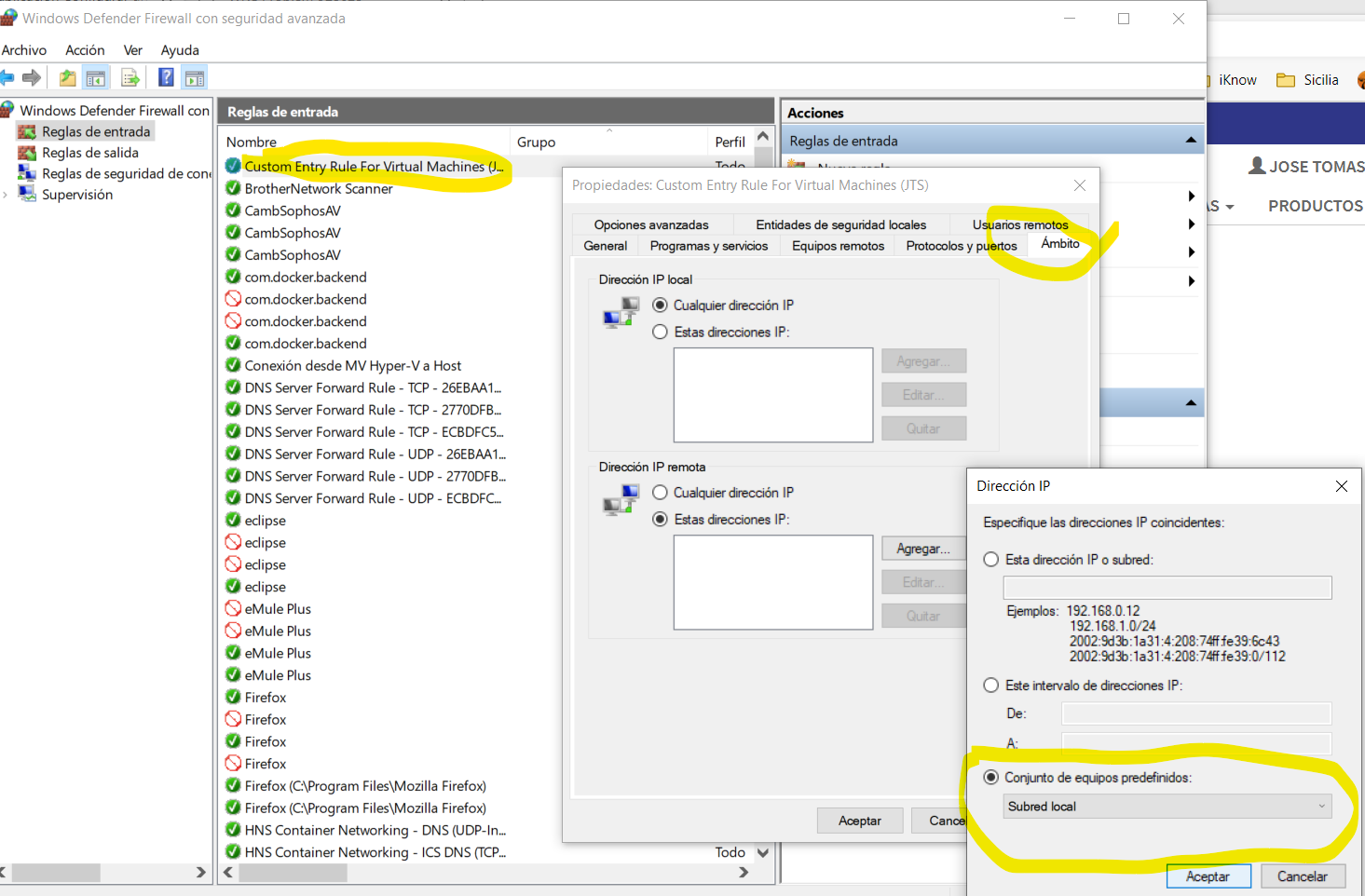The image size is (1365, 896).
Task: Select Cualquier dirección IP under Dirección IP remota
Action: click(x=660, y=493)
